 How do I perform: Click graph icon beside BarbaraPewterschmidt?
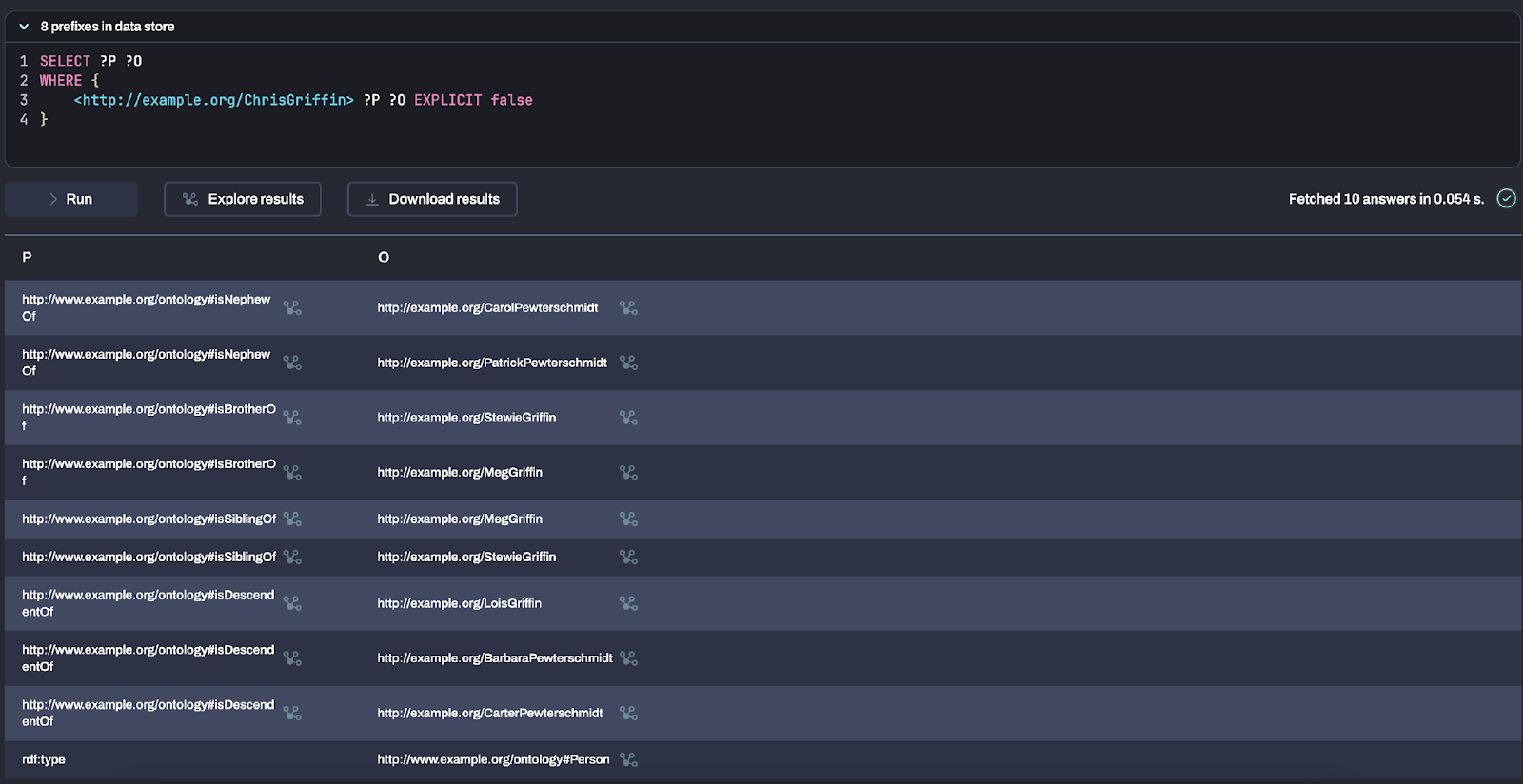click(x=628, y=658)
